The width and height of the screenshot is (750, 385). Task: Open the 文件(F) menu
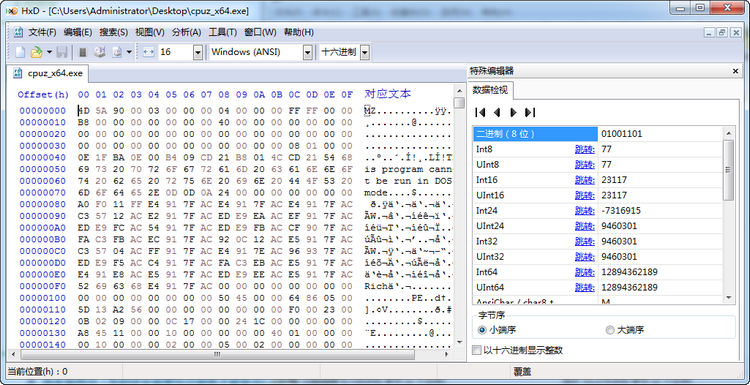coord(42,33)
